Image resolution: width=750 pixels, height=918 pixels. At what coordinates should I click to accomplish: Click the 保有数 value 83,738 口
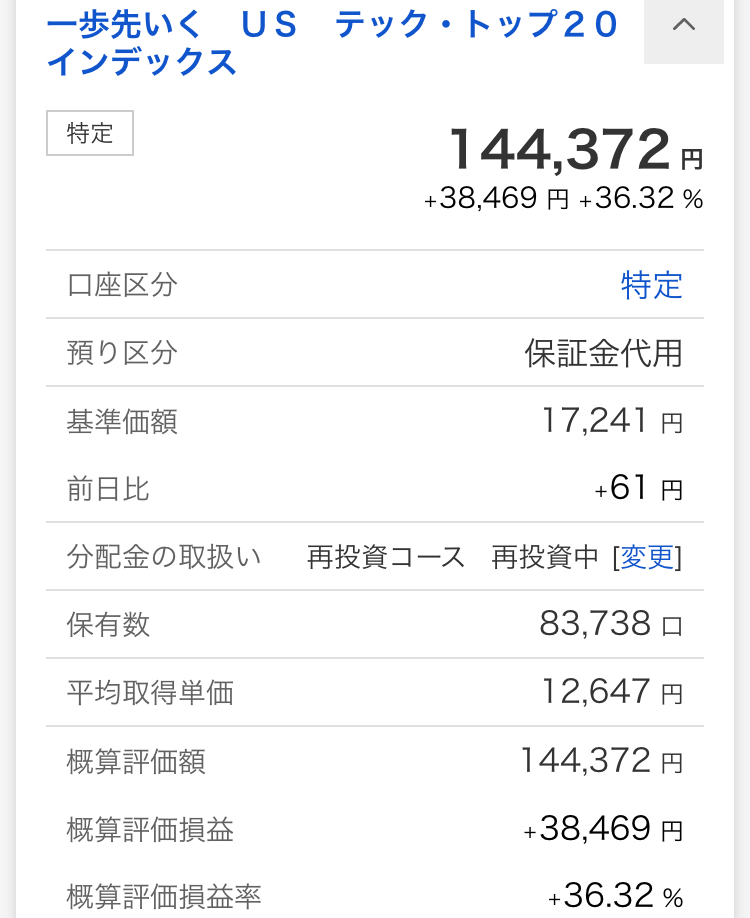click(x=610, y=625)
